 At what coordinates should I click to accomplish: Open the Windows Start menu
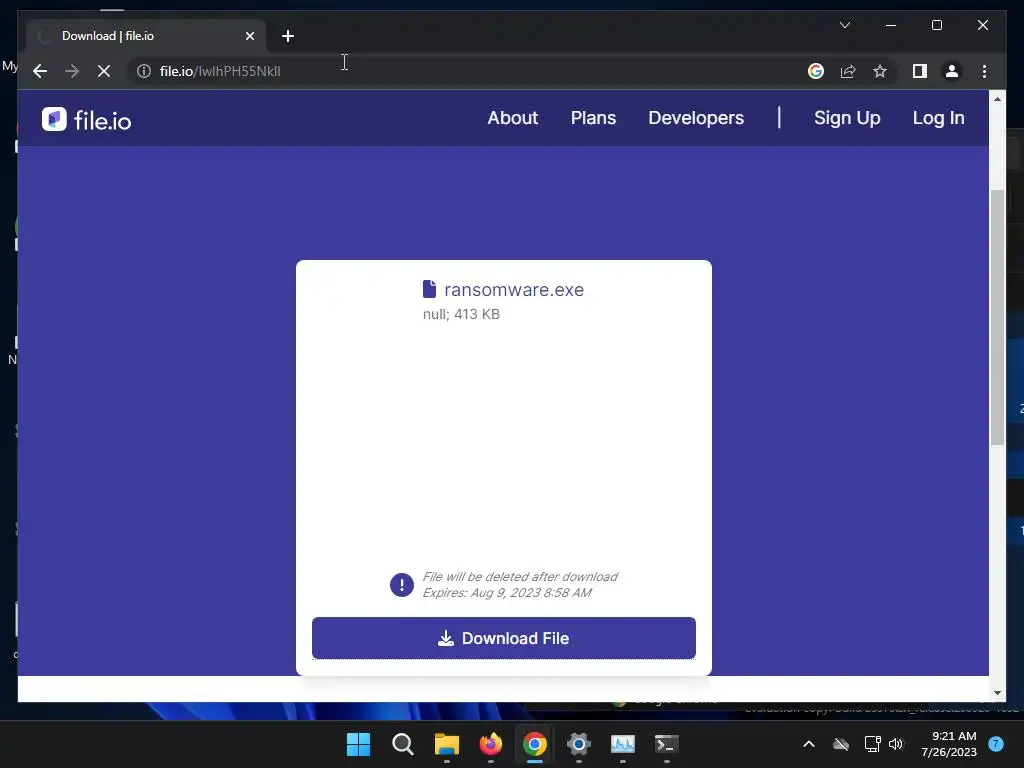[x=358, y=744]
